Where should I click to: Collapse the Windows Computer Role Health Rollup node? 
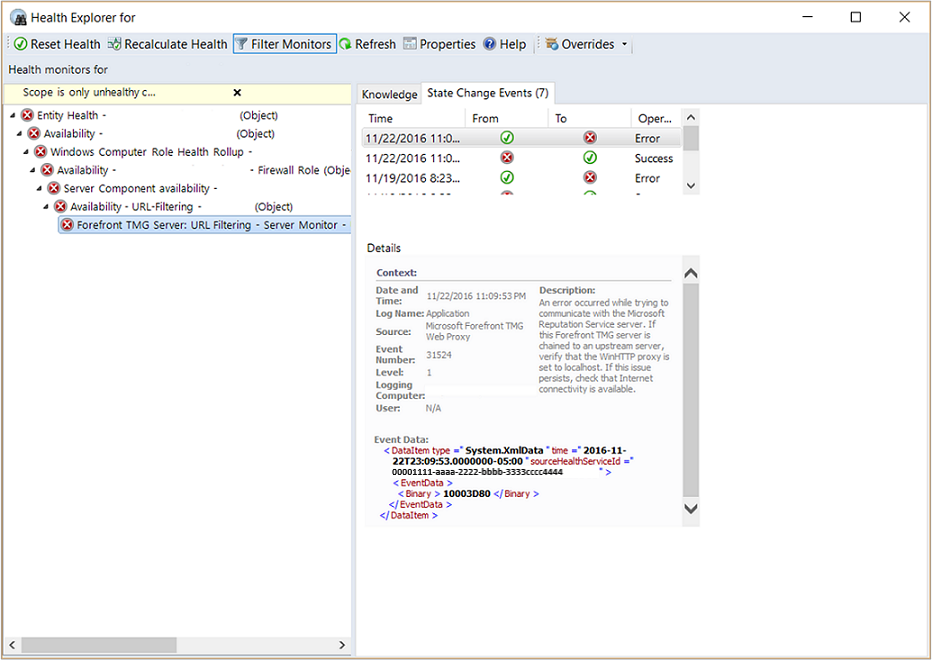[x=26, y=152]
